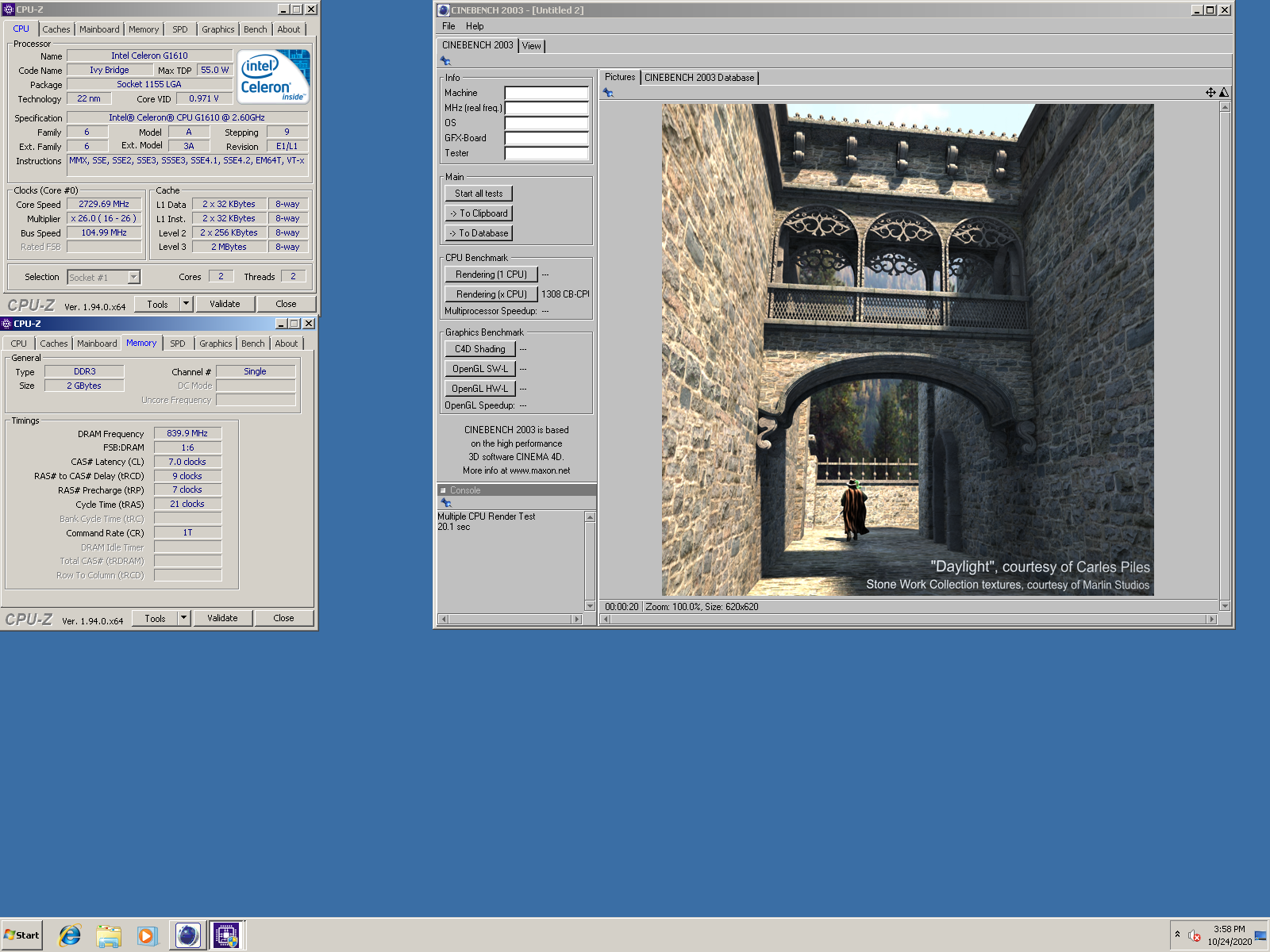Click the Intel Celeron inside logo
1270x952 pixels.
click(x=274, y=77)
